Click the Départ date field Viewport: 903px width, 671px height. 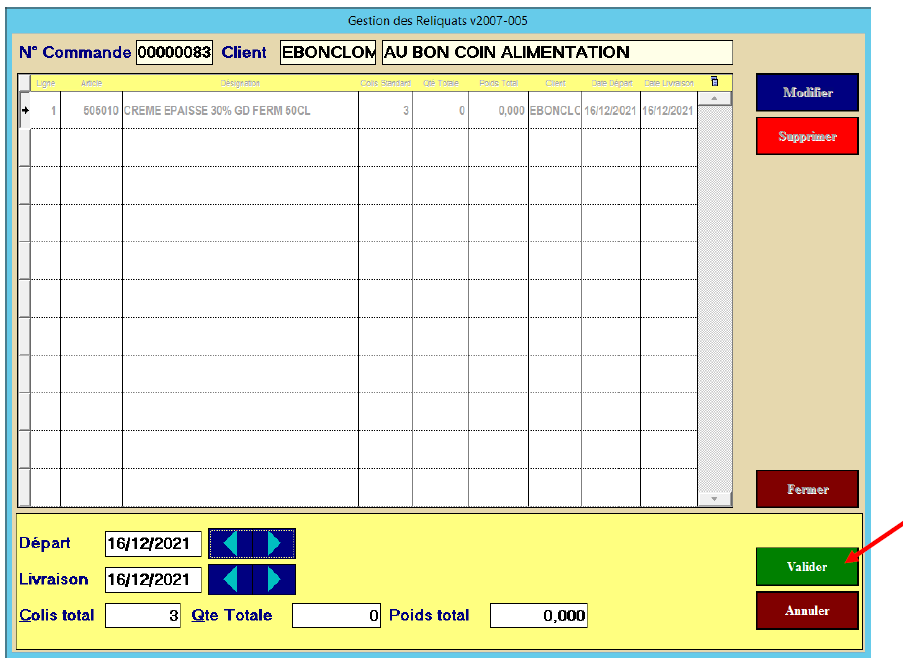pos(153,544)
